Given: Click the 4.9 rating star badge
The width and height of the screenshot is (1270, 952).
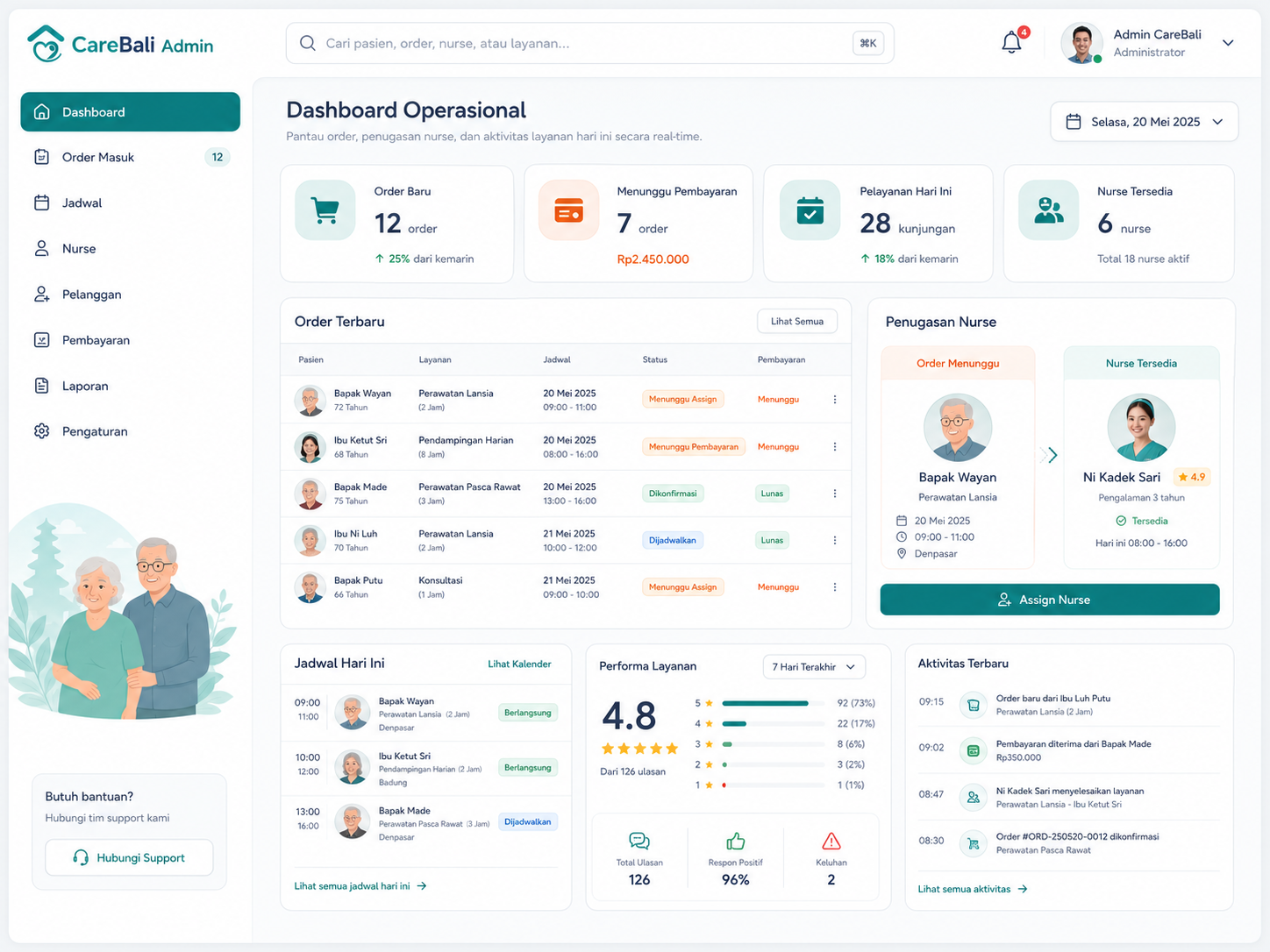Looking at the screenshot, I should [x=1192, y=477].
